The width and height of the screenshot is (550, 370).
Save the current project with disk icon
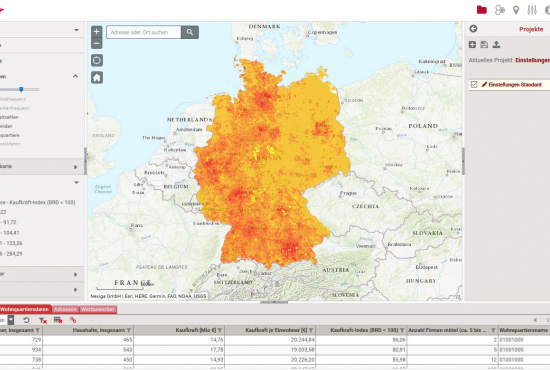tap(484, 45)
